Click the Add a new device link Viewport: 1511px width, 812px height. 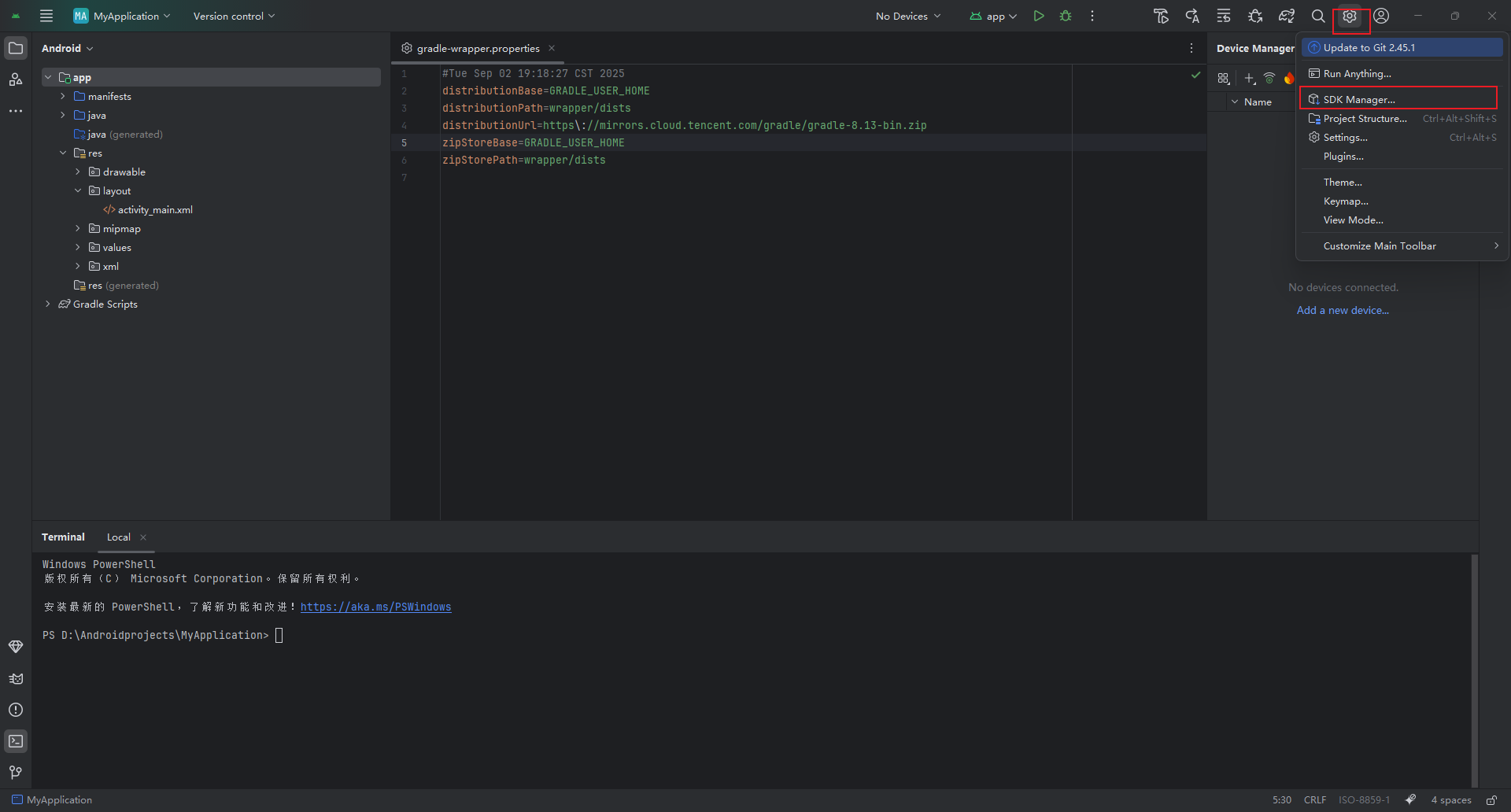tap(1343, 310)
